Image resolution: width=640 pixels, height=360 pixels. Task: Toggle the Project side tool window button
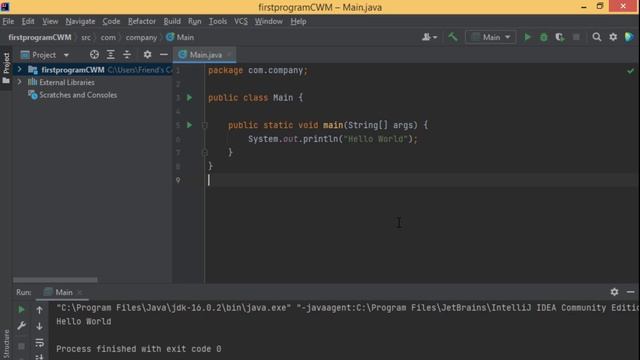pyautogui.click(x=6, y=68)
